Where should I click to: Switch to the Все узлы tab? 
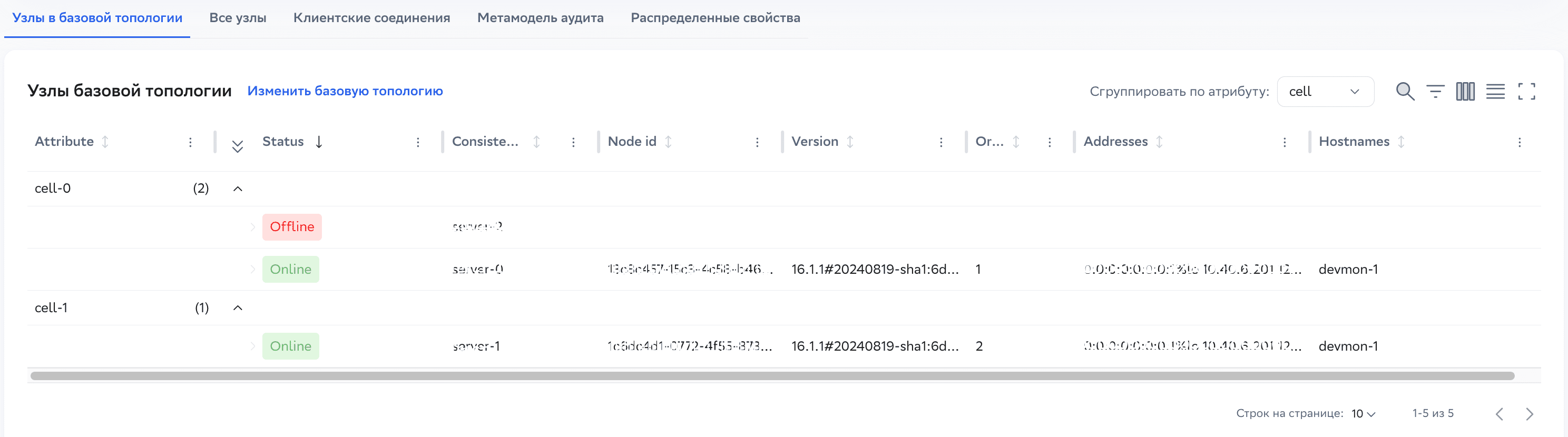click(238, 18)
